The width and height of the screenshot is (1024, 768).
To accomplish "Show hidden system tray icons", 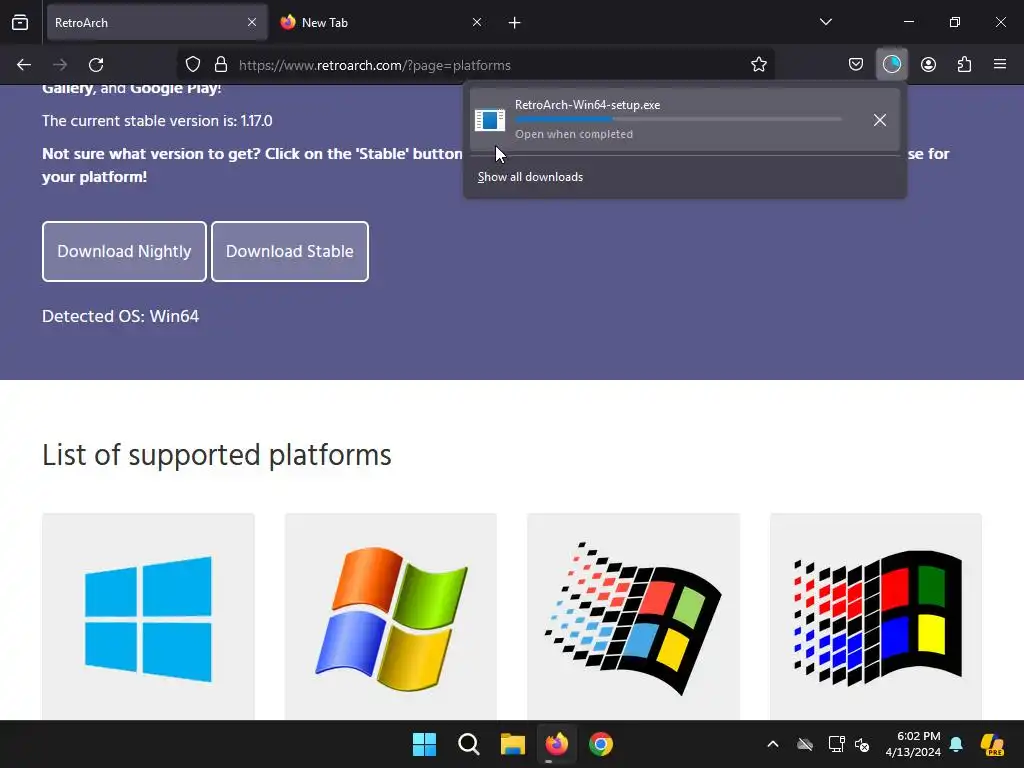I will point(773,744).
